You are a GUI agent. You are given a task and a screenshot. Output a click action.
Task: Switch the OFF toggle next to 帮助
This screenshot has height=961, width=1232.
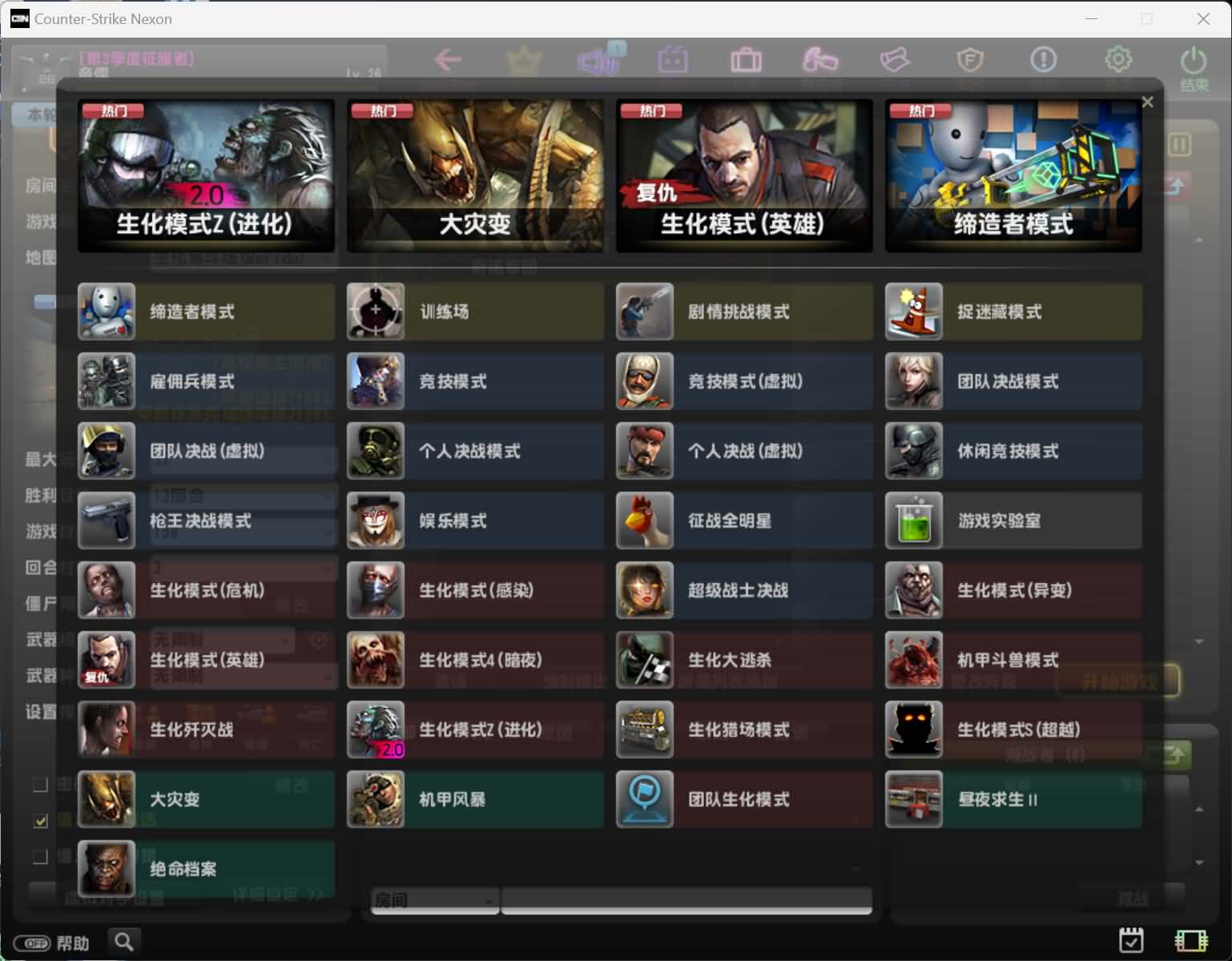tap(31, 943)
